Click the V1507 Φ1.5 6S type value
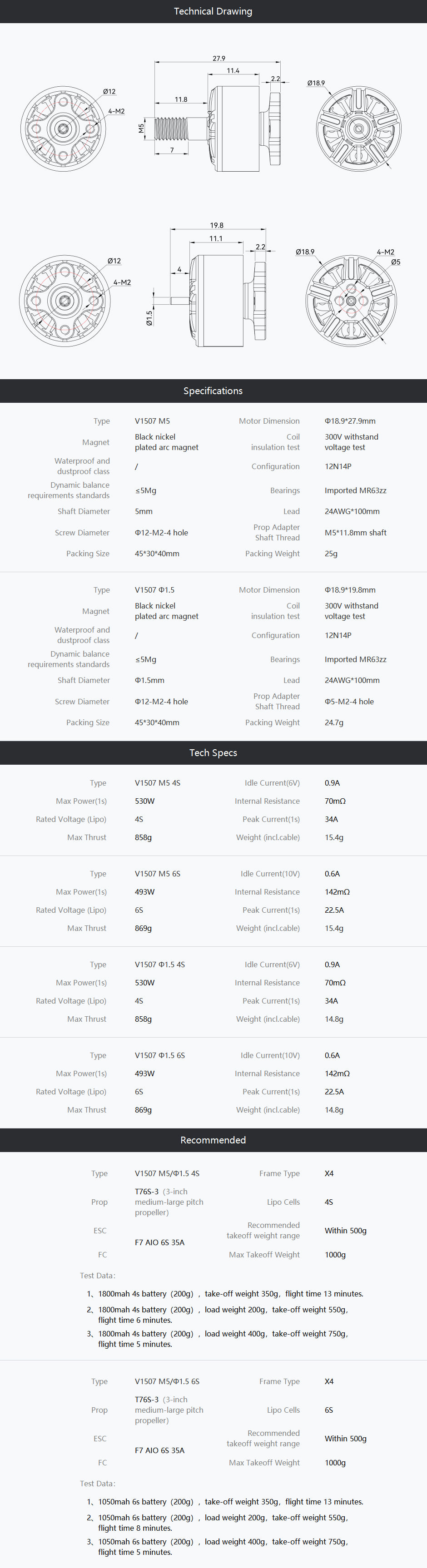 click(159, 1055)
